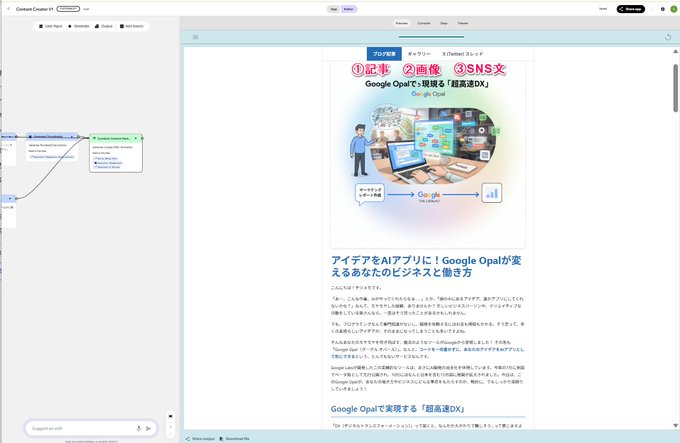Switch to Editor mode toggle
The height and width of the screenshot is (443, 680).
point(348,9)
